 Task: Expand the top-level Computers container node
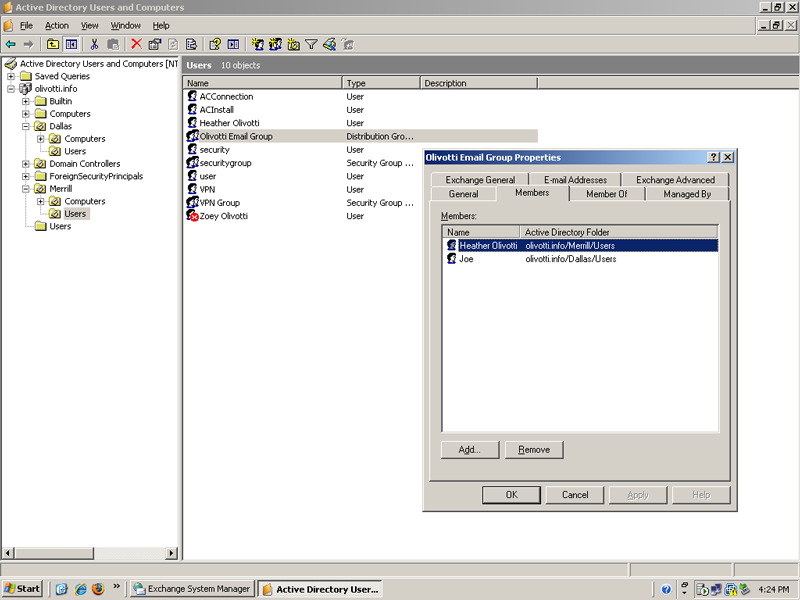pos(26,114)
